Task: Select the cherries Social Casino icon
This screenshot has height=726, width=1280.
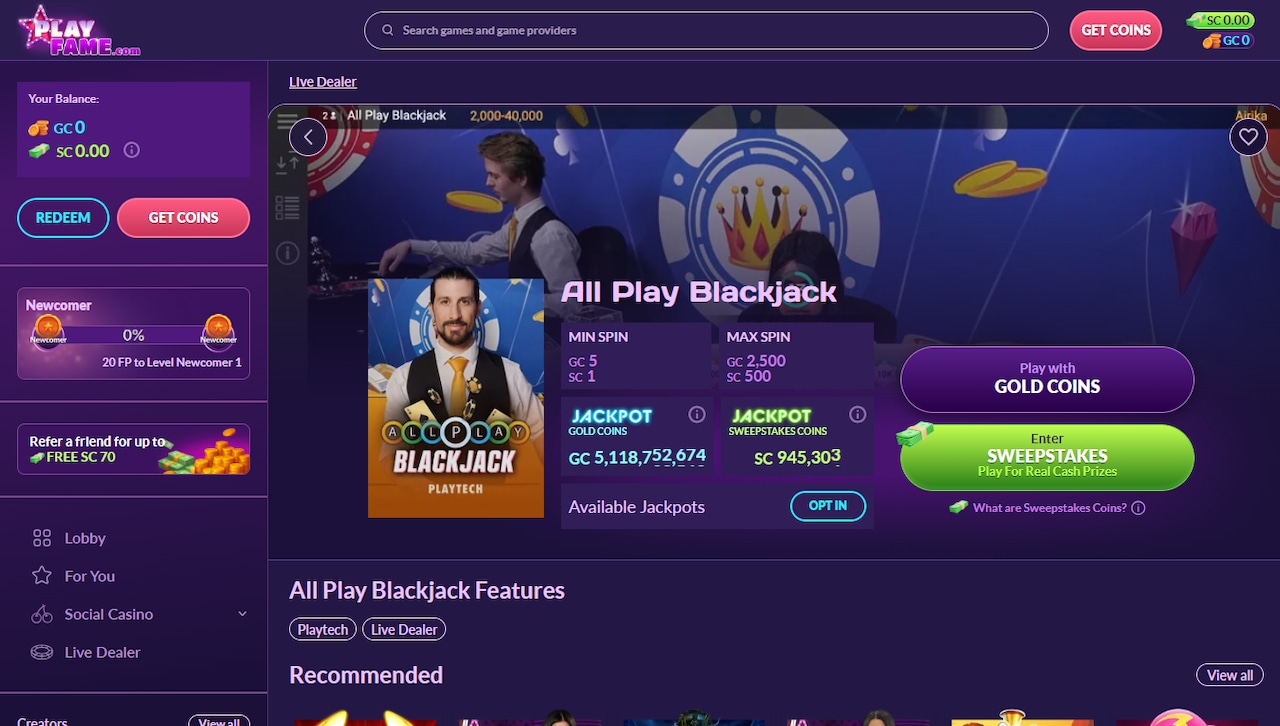Action: (x=42, y=614)
